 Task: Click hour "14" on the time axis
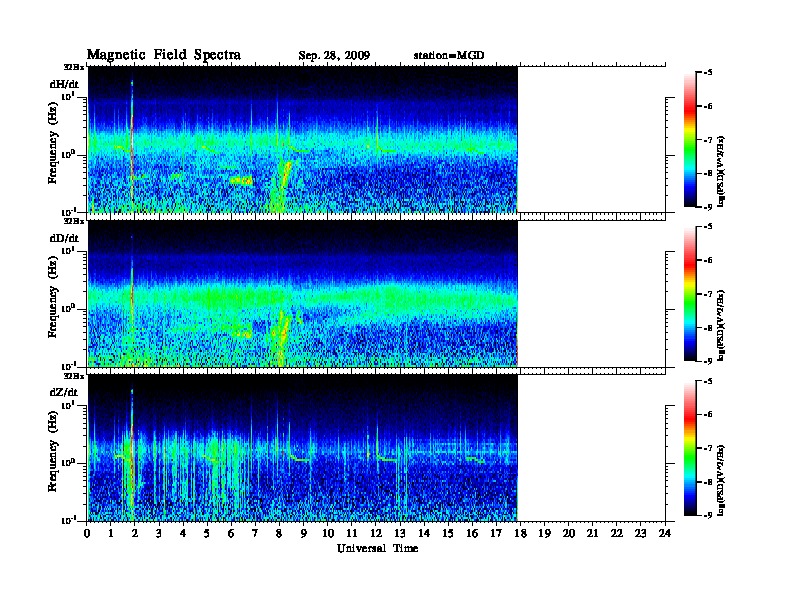[424, 534]
